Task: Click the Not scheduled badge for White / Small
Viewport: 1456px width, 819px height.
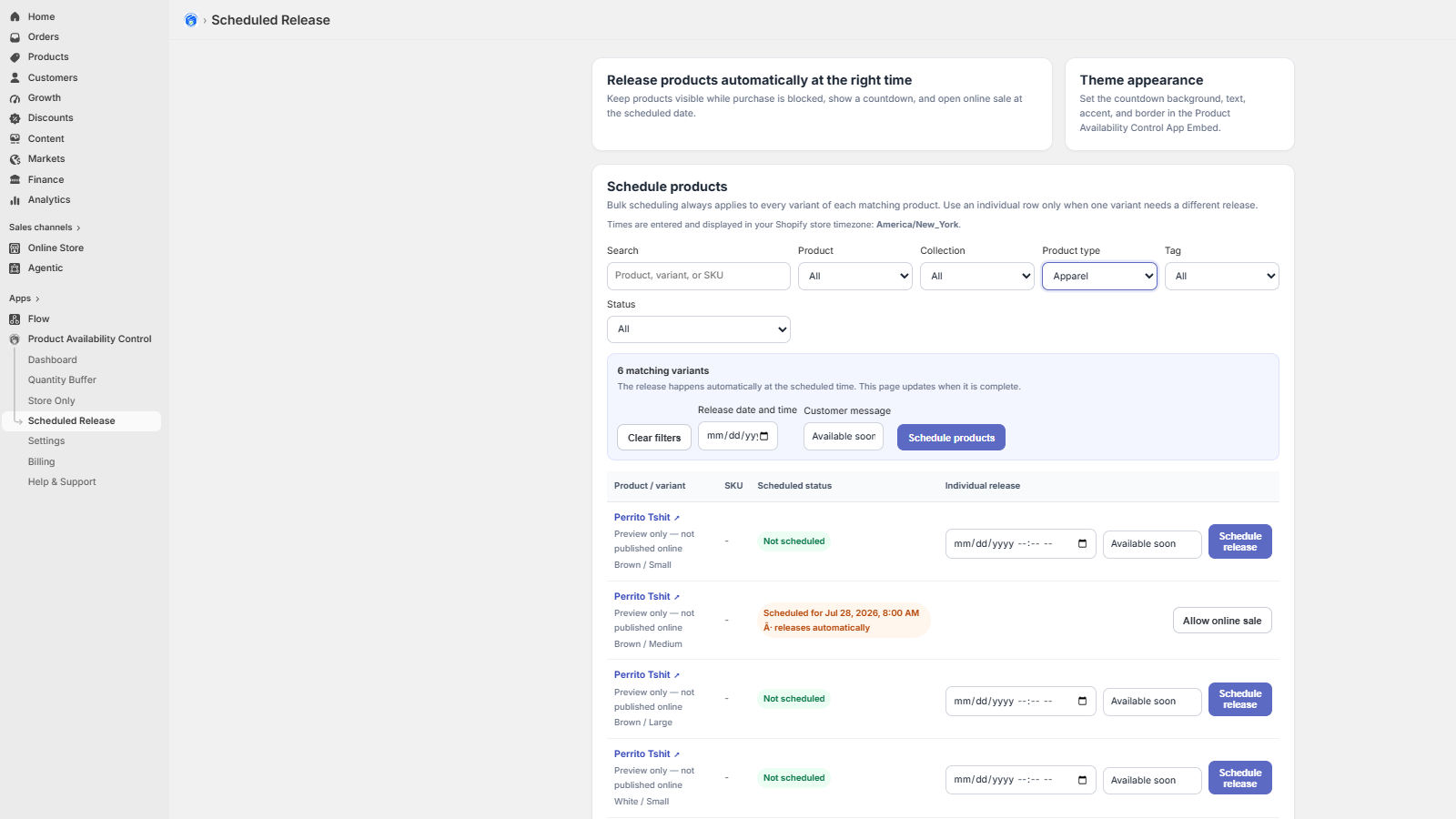Action: coord(794,778)
